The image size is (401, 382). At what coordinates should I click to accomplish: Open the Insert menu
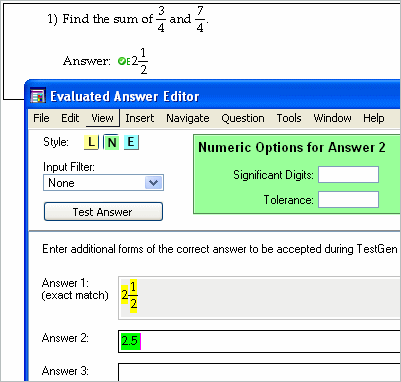[x=140, y=118]
